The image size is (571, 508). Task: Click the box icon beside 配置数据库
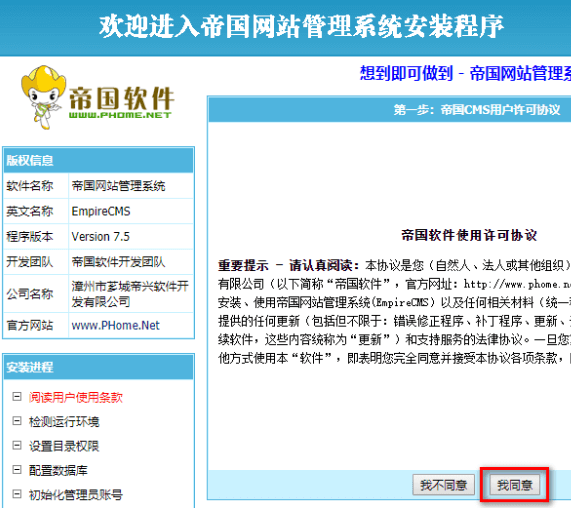(x=17, y=469)
